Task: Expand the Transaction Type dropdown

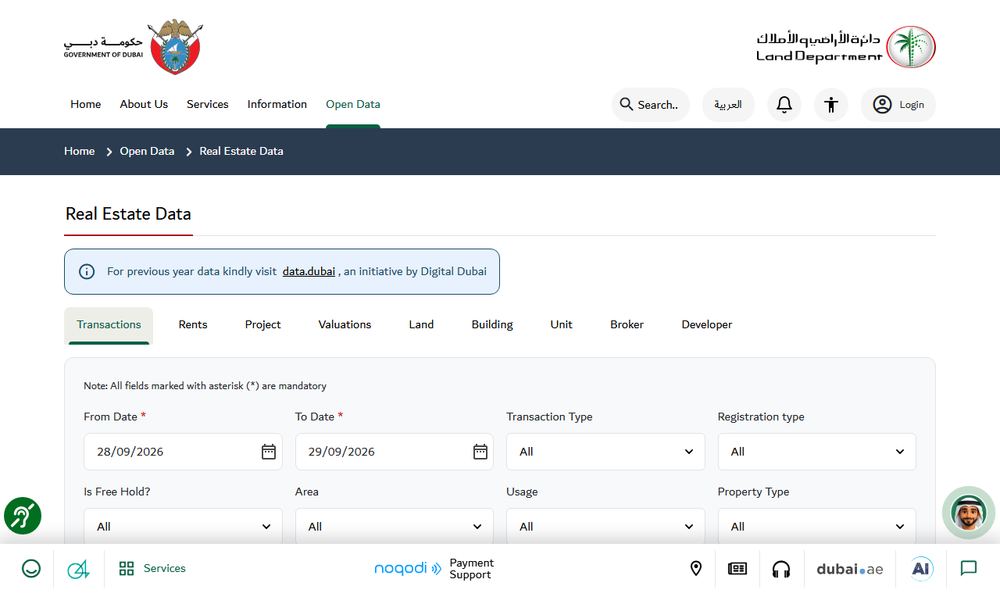Action: (605, 452)
